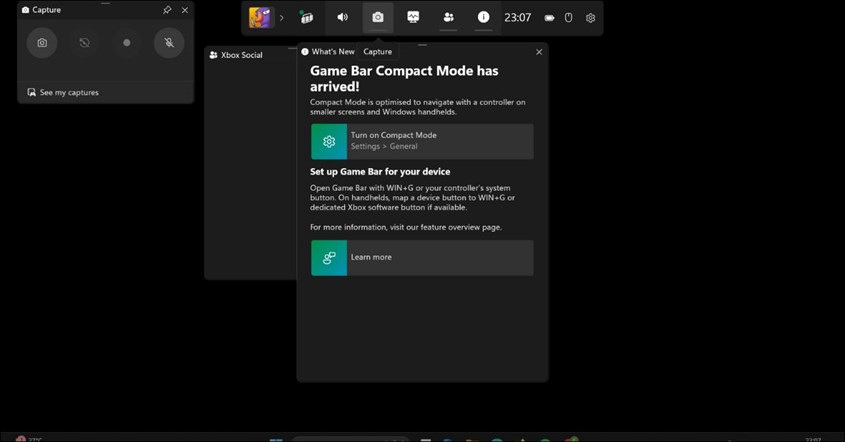This screenshot has width=845, height=442.
Task: Click the Learn more card
Action: click(x=422, y=258)
